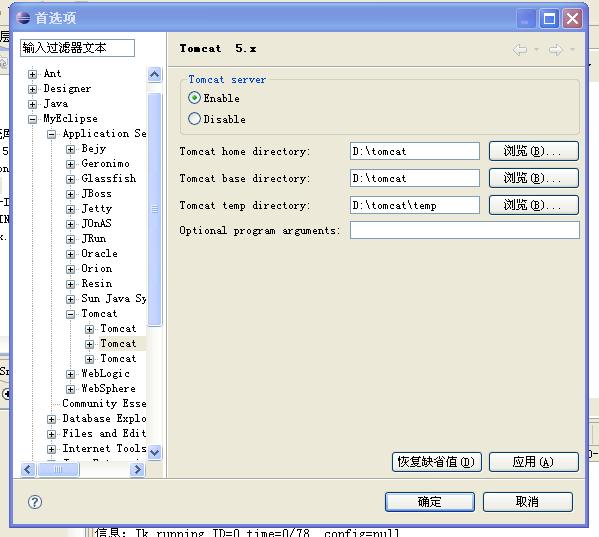
Task: Expand the Orion tree node
Action: pos(70,269)
